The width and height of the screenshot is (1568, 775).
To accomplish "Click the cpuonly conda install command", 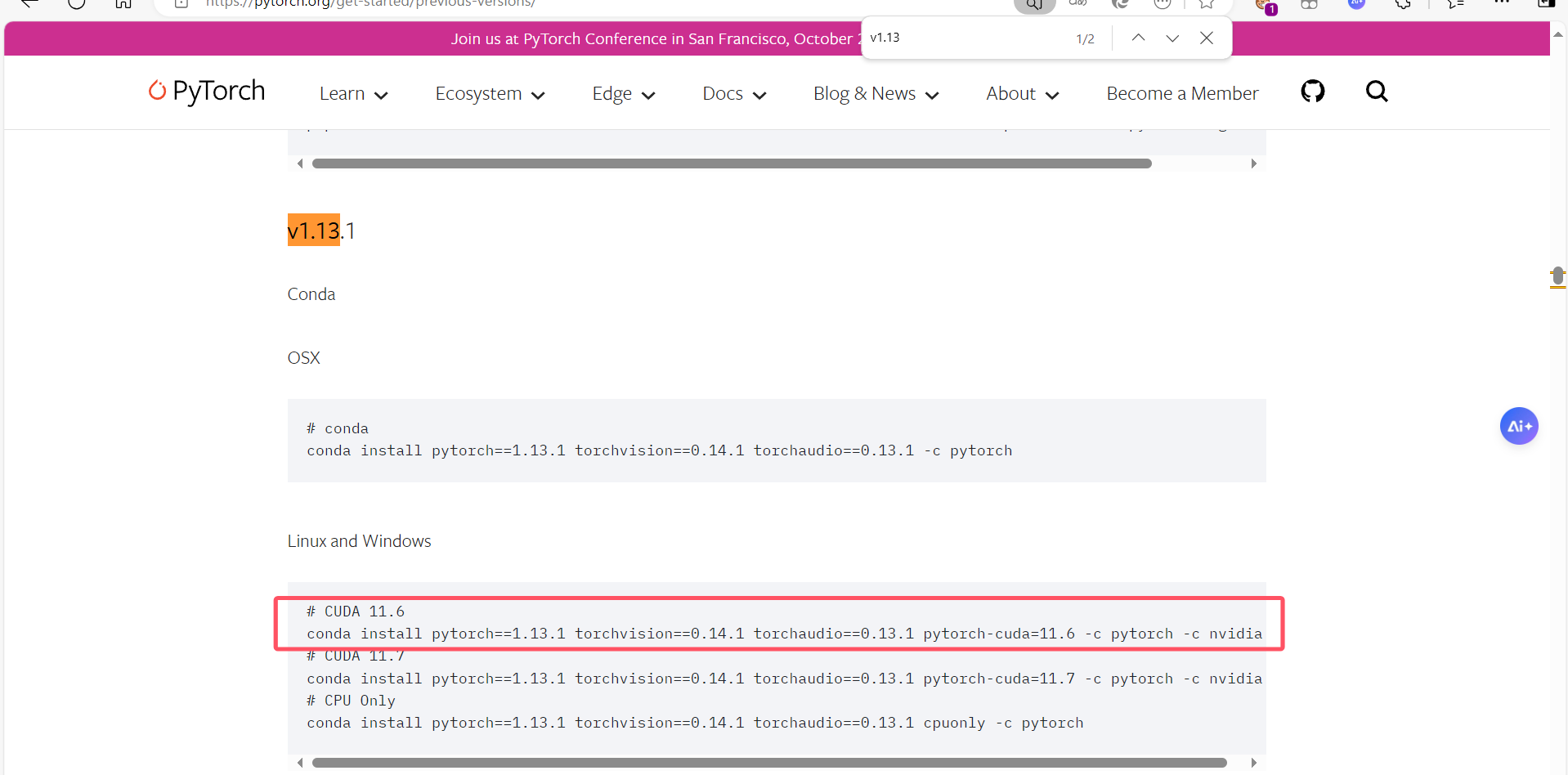I will (x=696, y=723).
